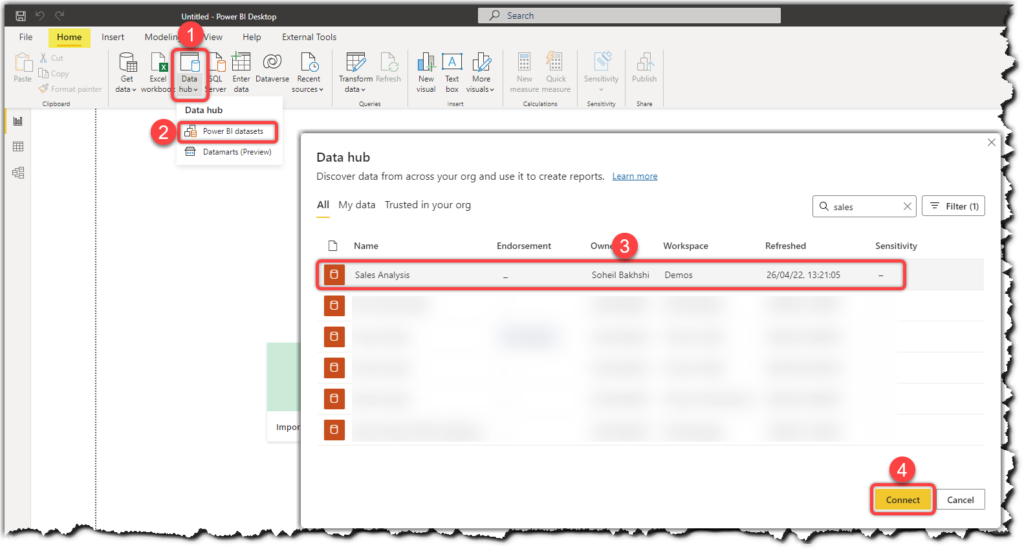Viewport: 1024px width, 549px height.
Task: Click the Redo arrow in title bar
Action: (59, 16)
